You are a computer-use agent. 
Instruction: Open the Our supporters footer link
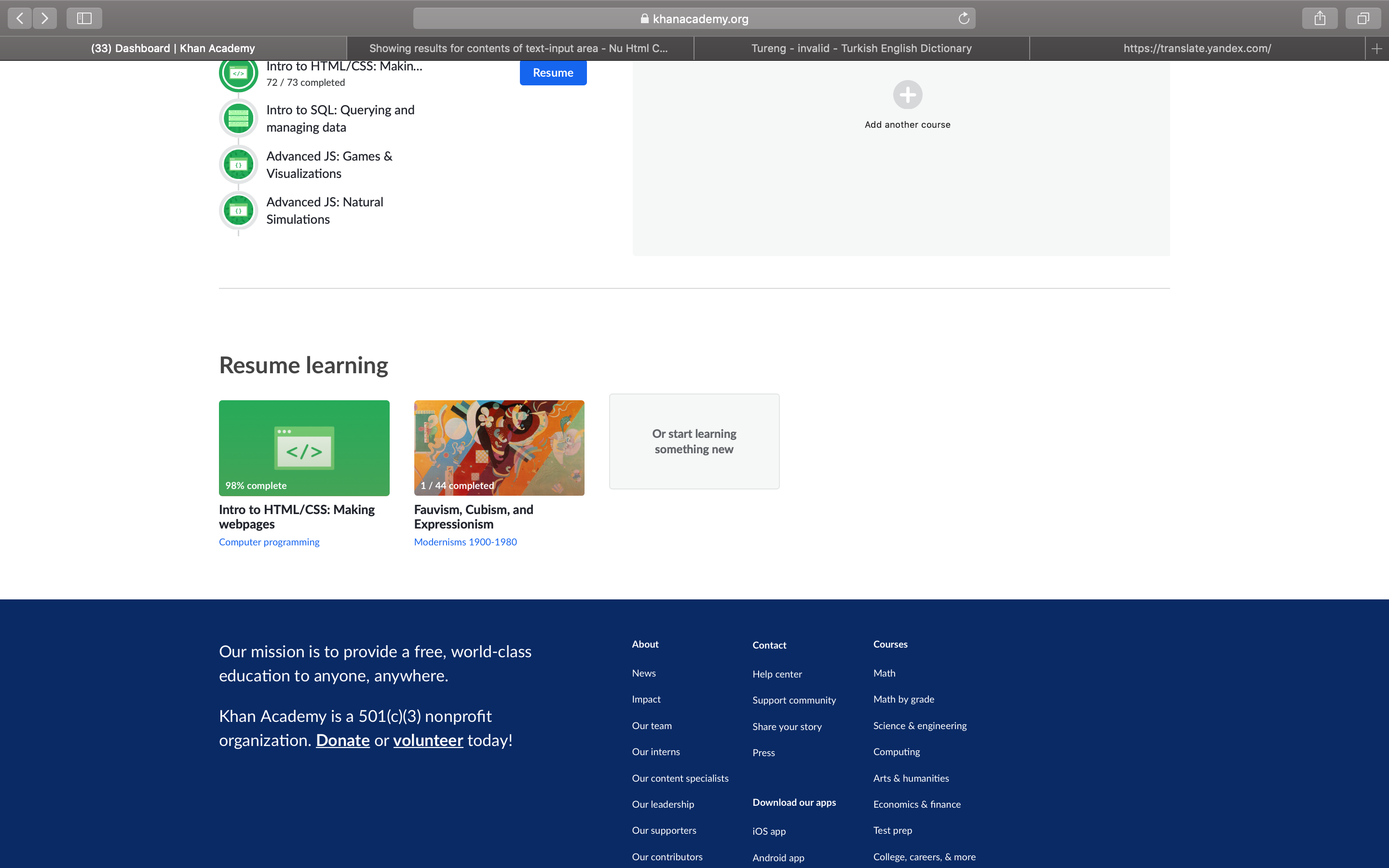[664, 831]
